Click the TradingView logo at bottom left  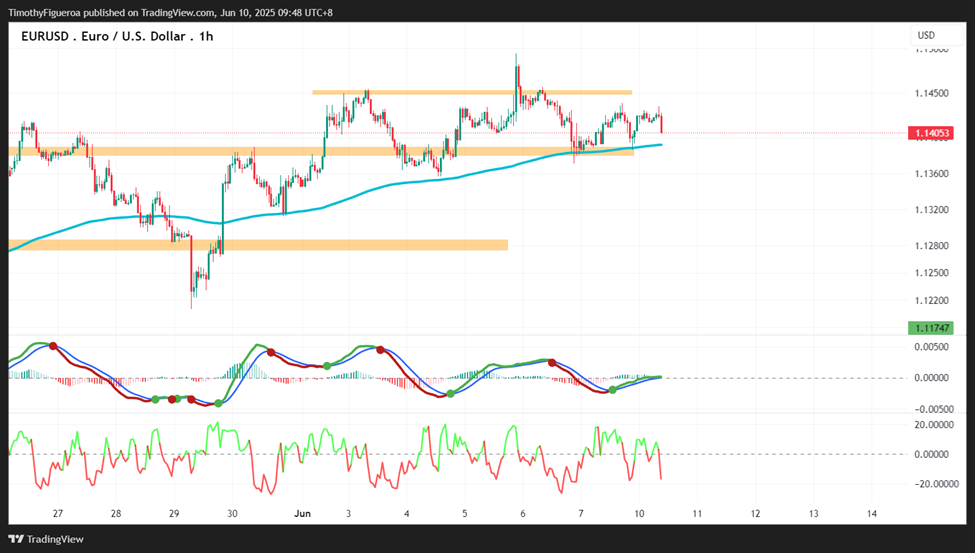[x=46, y=539]
